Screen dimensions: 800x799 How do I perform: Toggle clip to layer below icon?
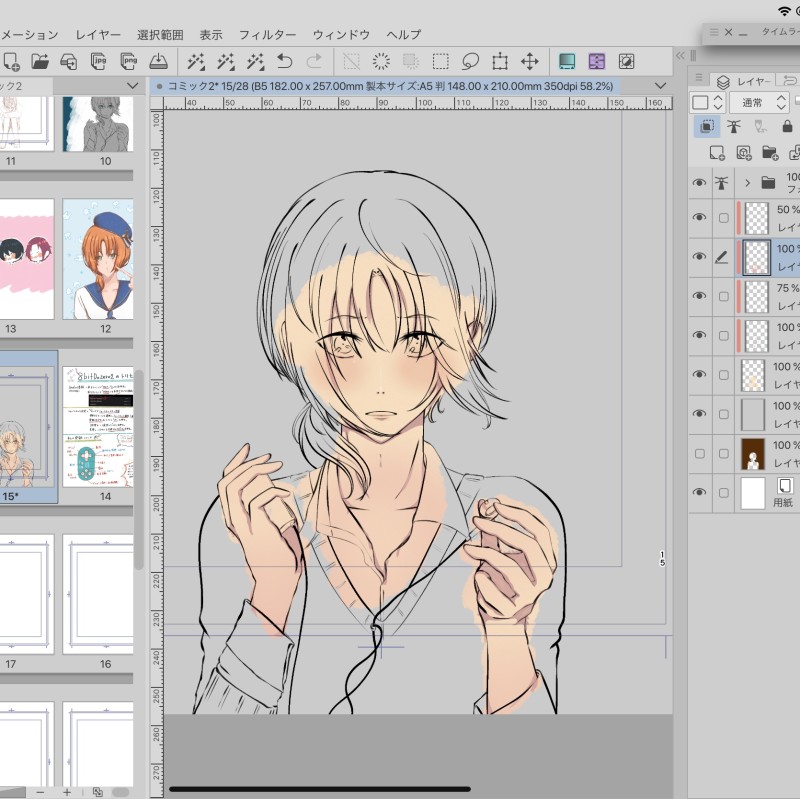coord(707,127)
